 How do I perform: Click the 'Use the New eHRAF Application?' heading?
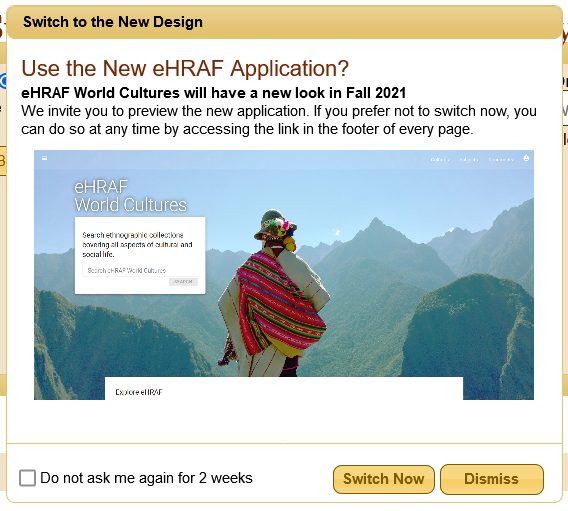[x=185, y=68]
